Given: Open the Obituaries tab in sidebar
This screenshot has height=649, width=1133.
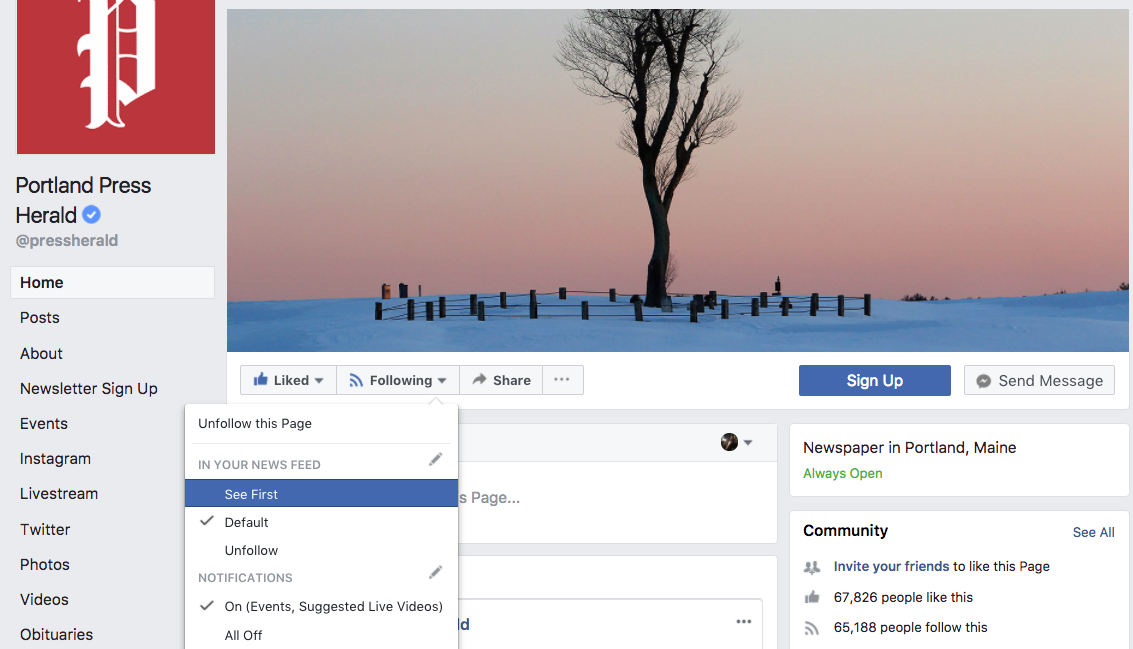Looking at the screenshot, I should point(56,634).
